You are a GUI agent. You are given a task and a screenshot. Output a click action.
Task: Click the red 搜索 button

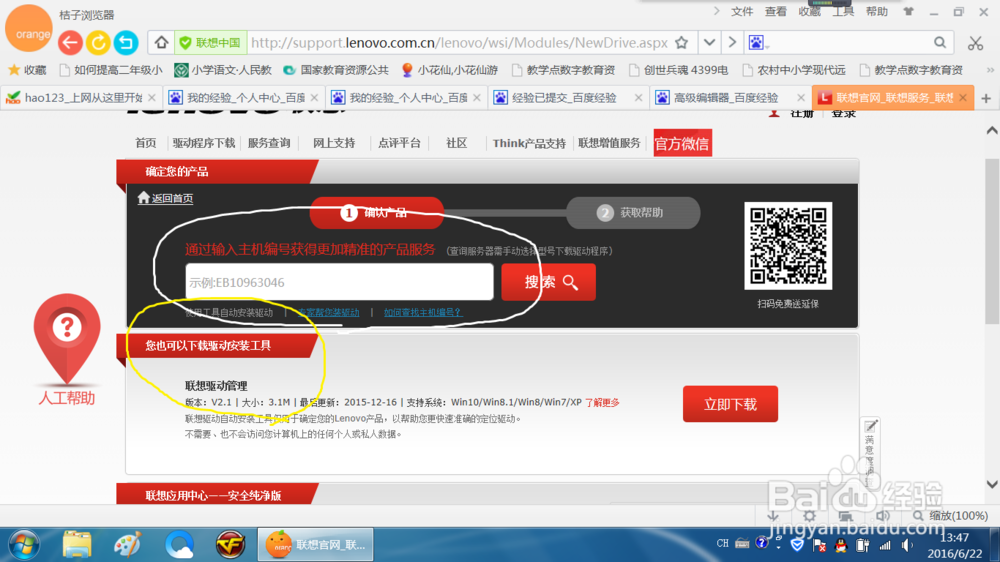548,282
